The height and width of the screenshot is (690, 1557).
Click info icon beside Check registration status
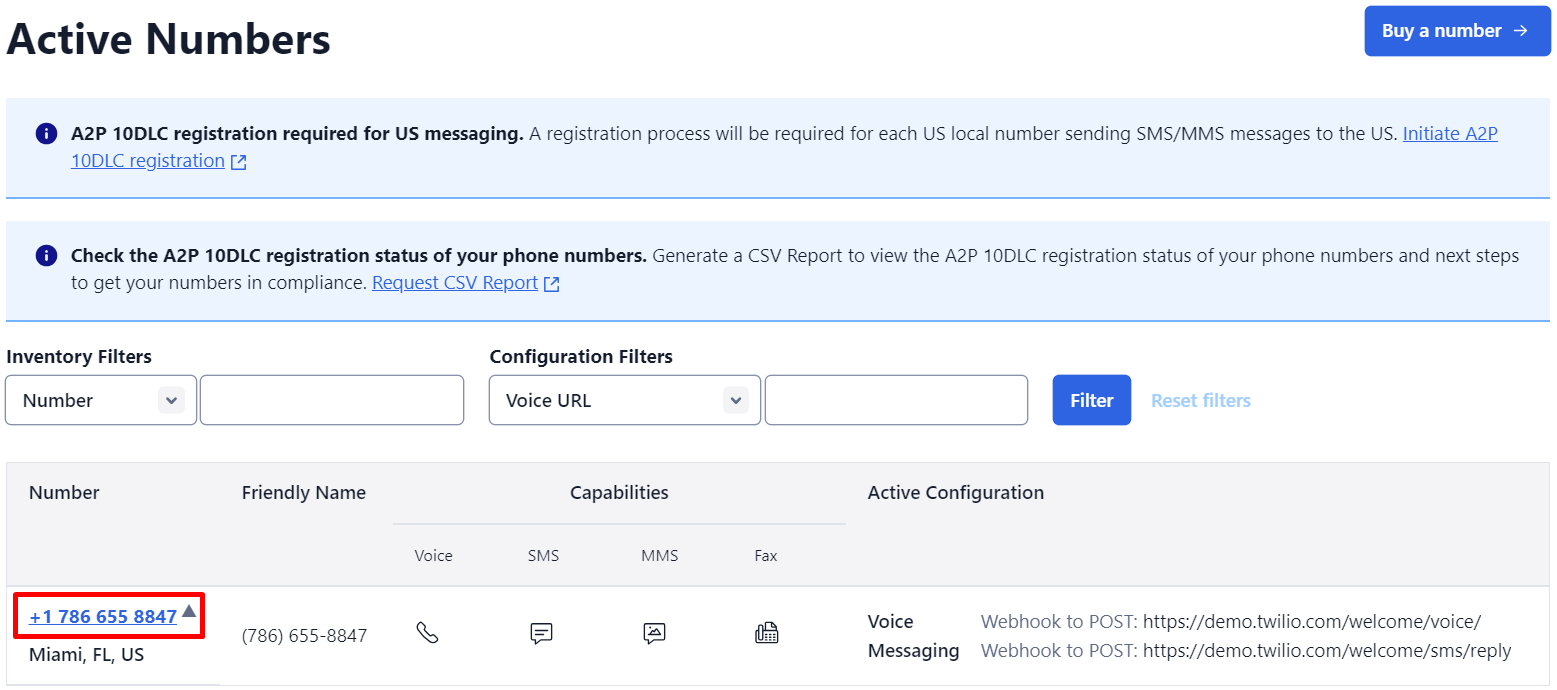[46, 256]
